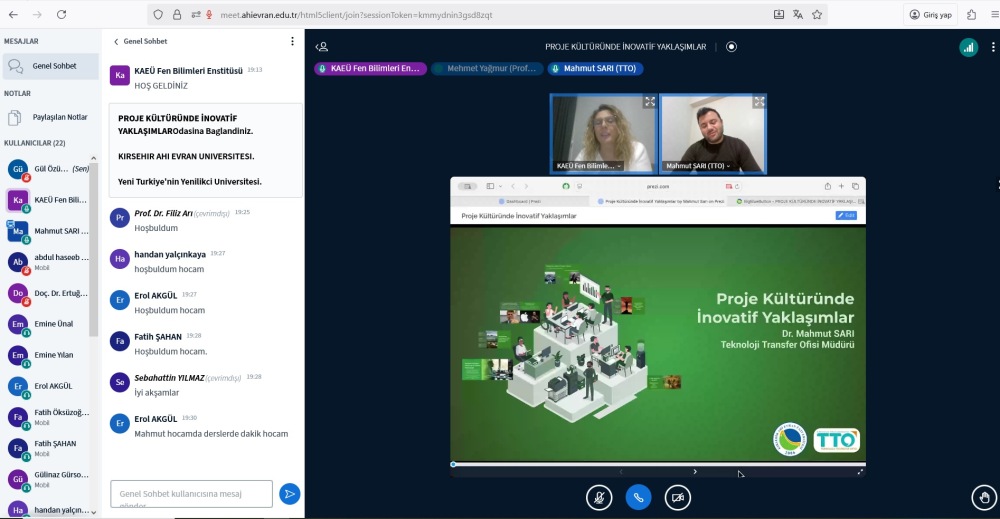Click the browser translate page icon

click(x=798, y=15)
